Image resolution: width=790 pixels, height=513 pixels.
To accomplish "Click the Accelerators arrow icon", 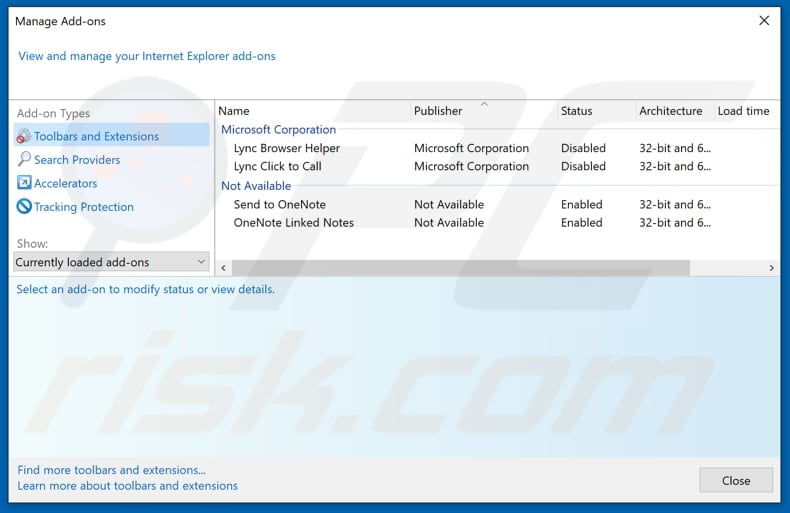I will coord(24,183).
